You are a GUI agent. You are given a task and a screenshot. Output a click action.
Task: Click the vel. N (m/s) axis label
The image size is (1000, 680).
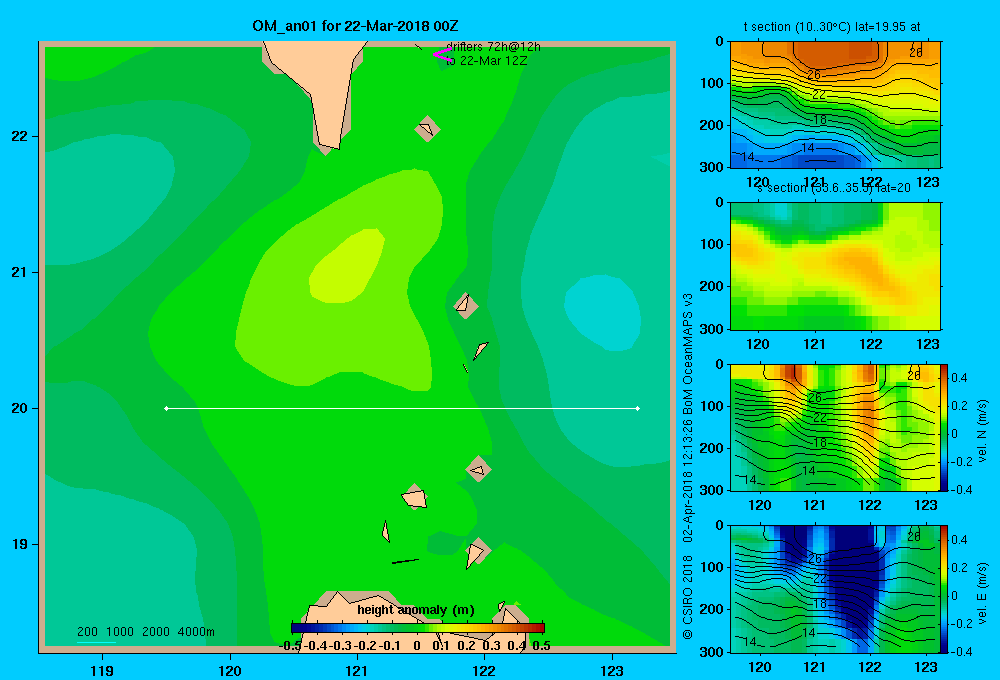click(x=982, y=430)
